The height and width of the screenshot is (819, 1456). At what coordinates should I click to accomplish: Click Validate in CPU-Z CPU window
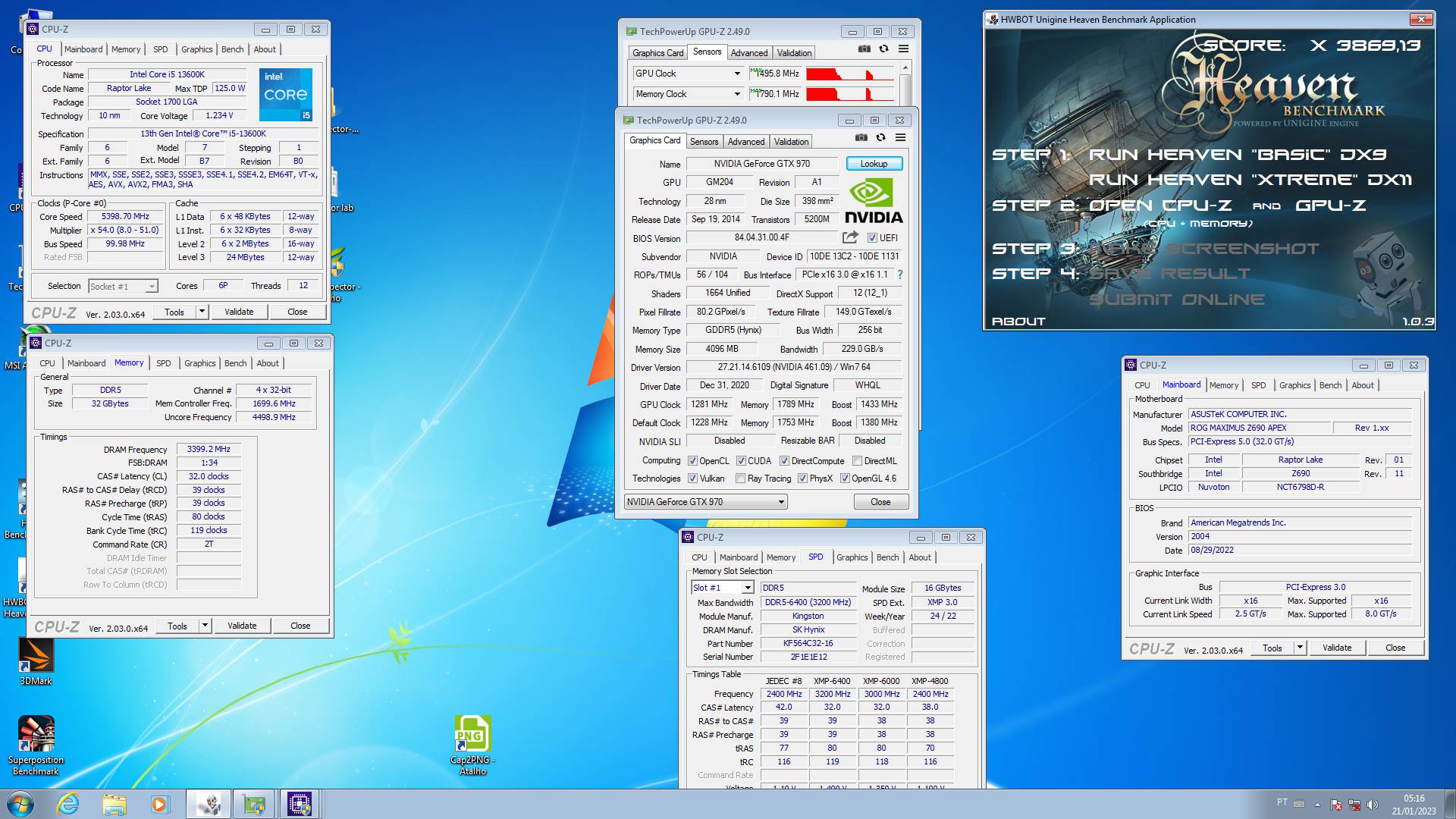click(x=239, y=312)
